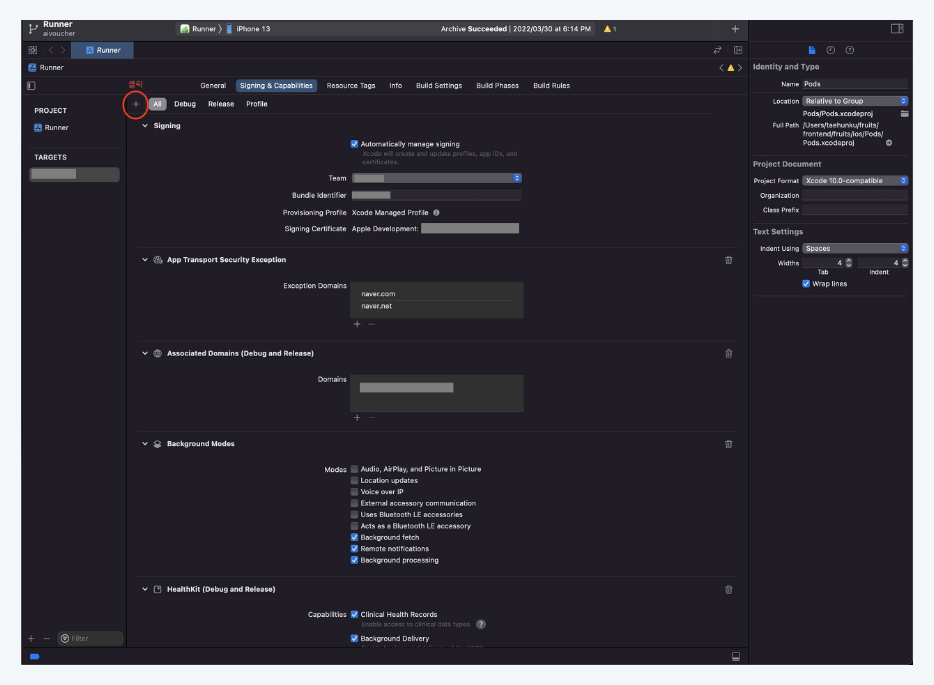This screenshot has width=934, height=685.
Task: Disable Background fetch mode
Action: [x=354, y=537]
